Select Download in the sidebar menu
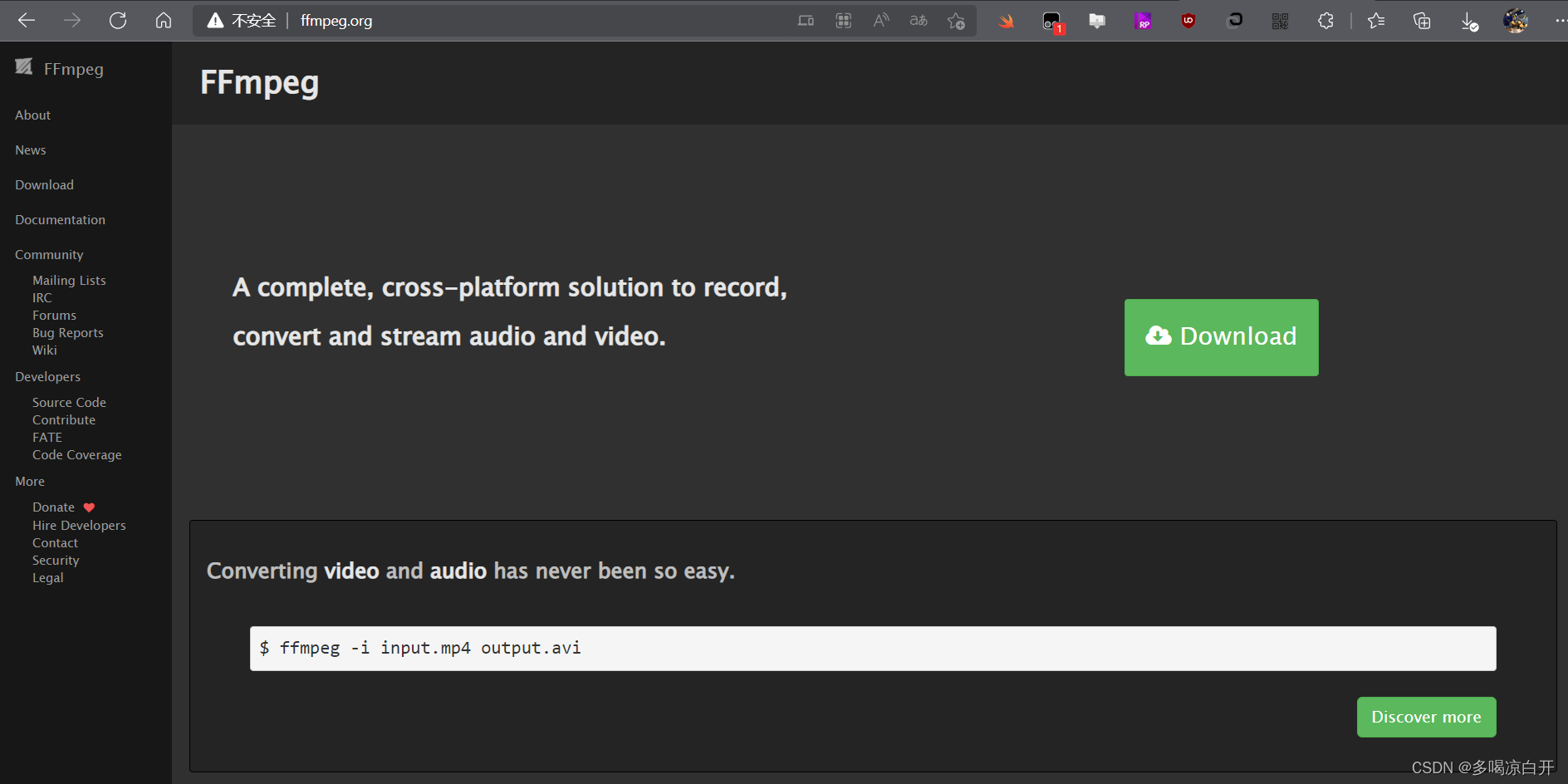 (45, 185)
